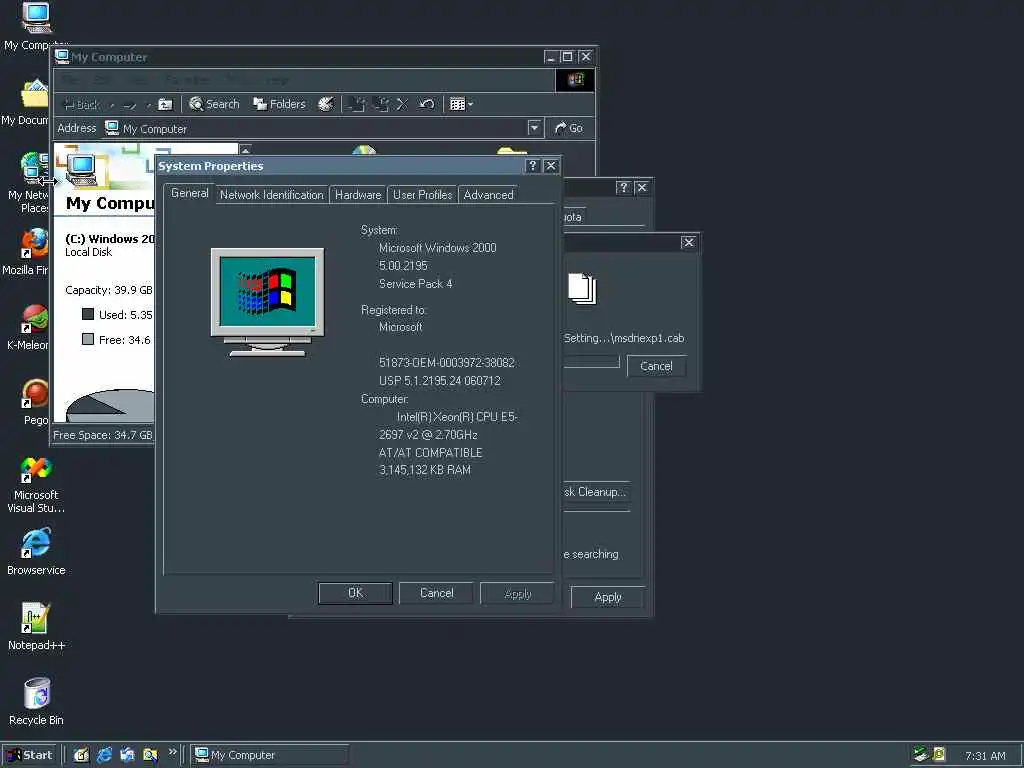
Task: Open the History toolbar icon
Action: (x=325, y=104)
